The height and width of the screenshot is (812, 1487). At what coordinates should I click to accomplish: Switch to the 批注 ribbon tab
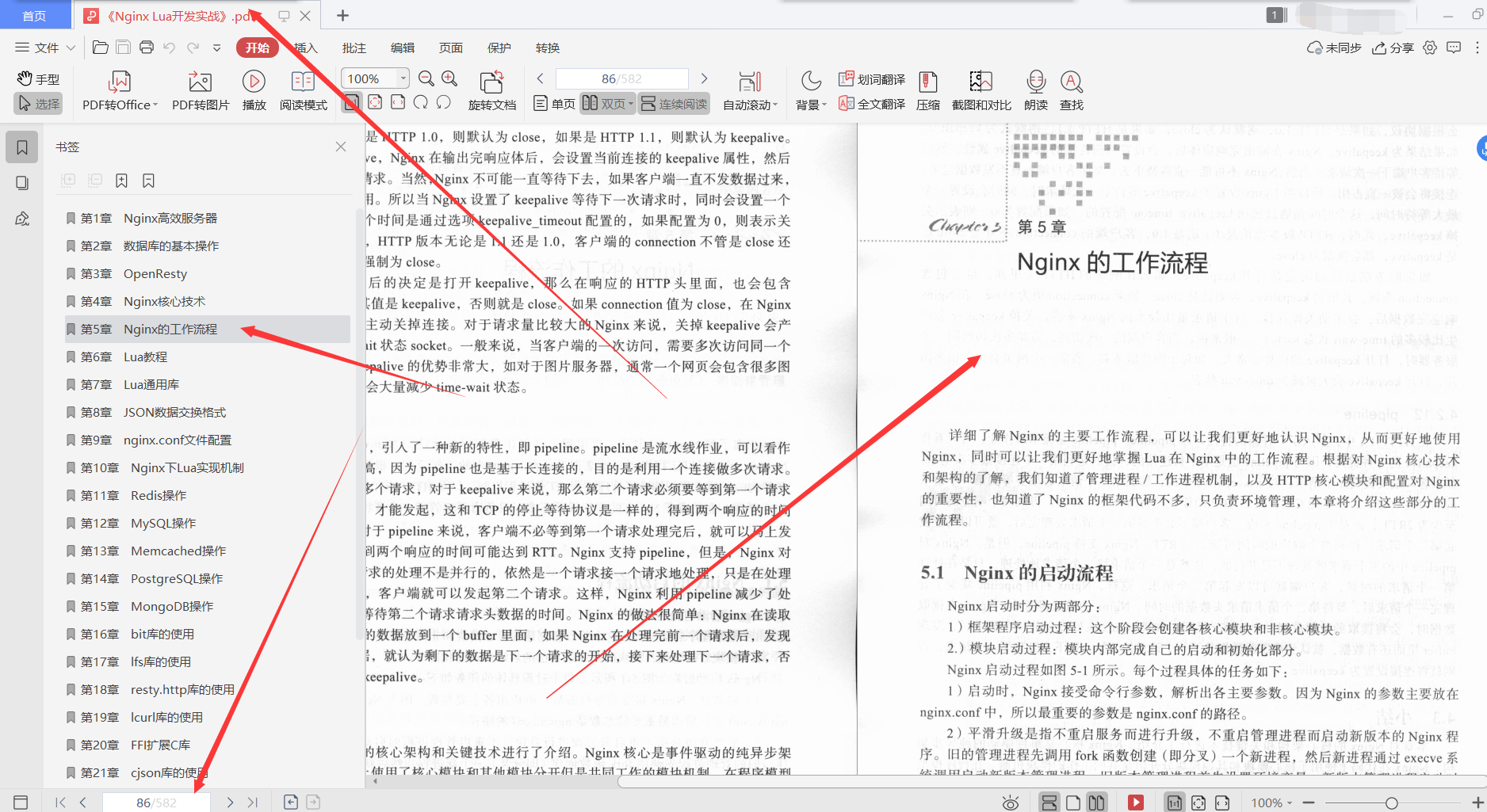(x=354, y=48)
